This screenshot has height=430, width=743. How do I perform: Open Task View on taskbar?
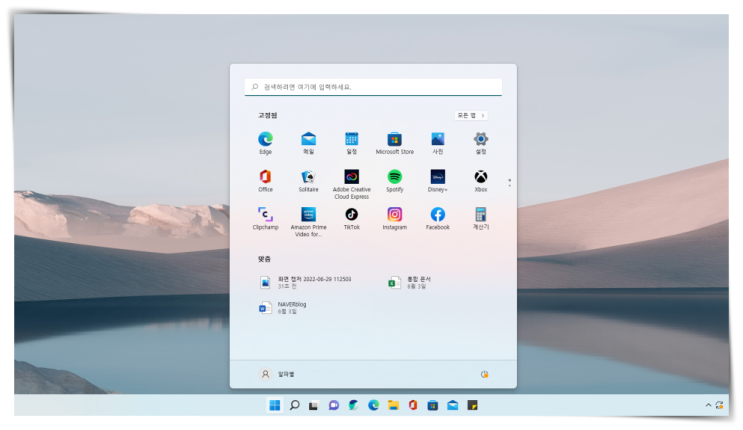(314, 405)
